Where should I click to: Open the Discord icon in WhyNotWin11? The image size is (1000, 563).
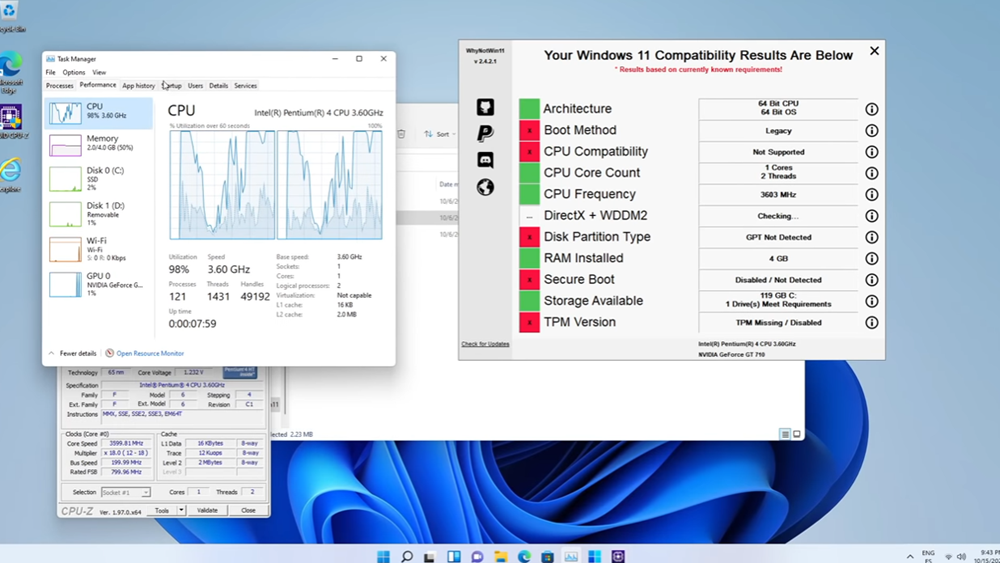(x=485, y=160)
